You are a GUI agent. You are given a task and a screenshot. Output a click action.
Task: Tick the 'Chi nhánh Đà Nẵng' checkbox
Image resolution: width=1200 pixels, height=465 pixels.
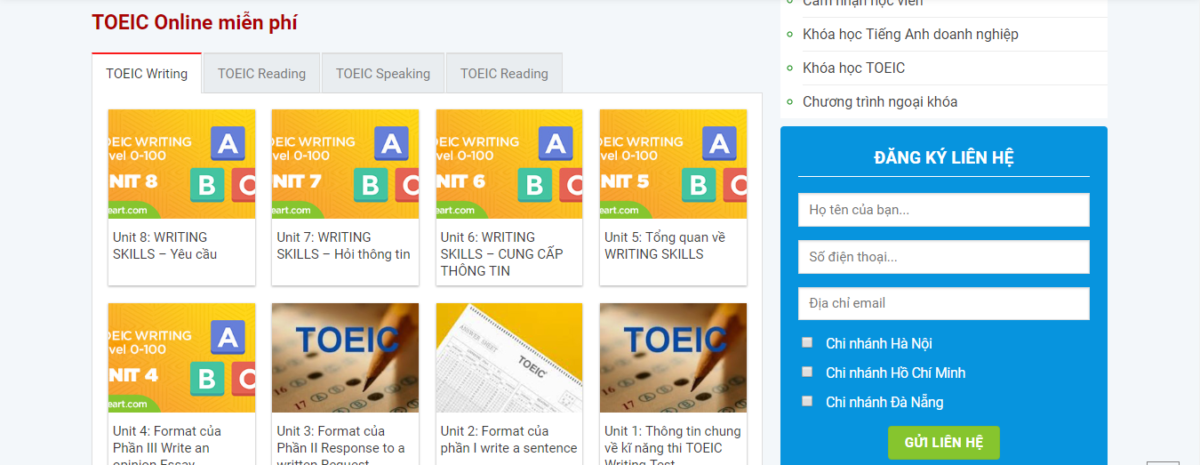(807, 401)
